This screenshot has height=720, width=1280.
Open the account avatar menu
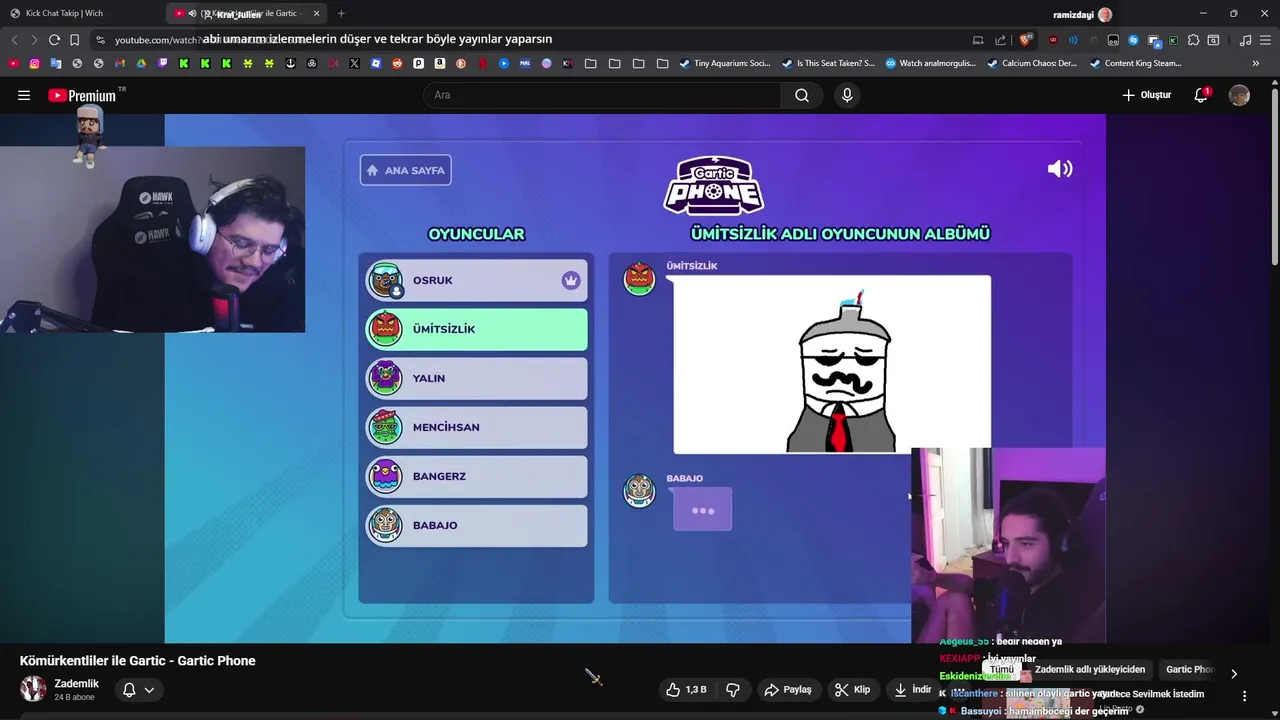1239,95
